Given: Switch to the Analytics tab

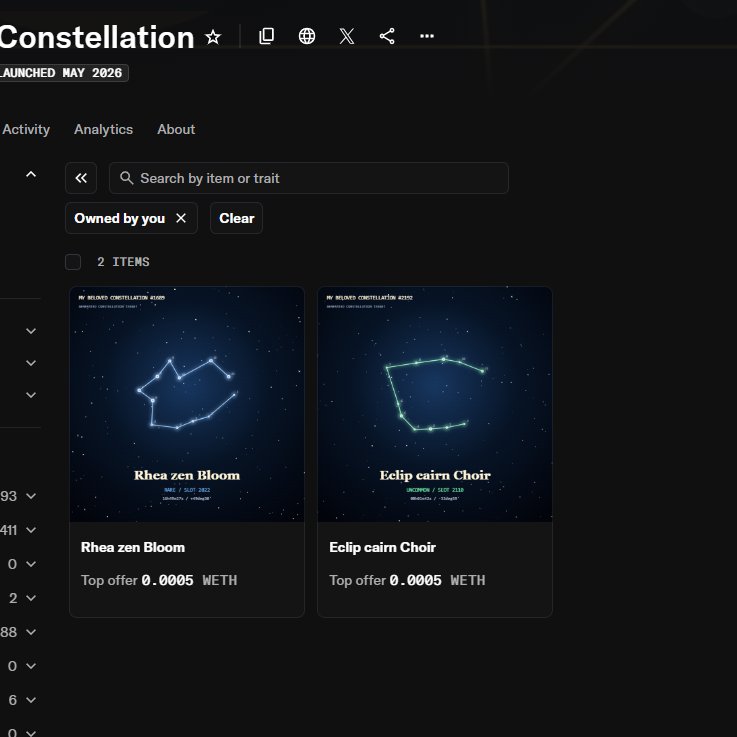Looking at the screenshot, I should click(103, 129).
